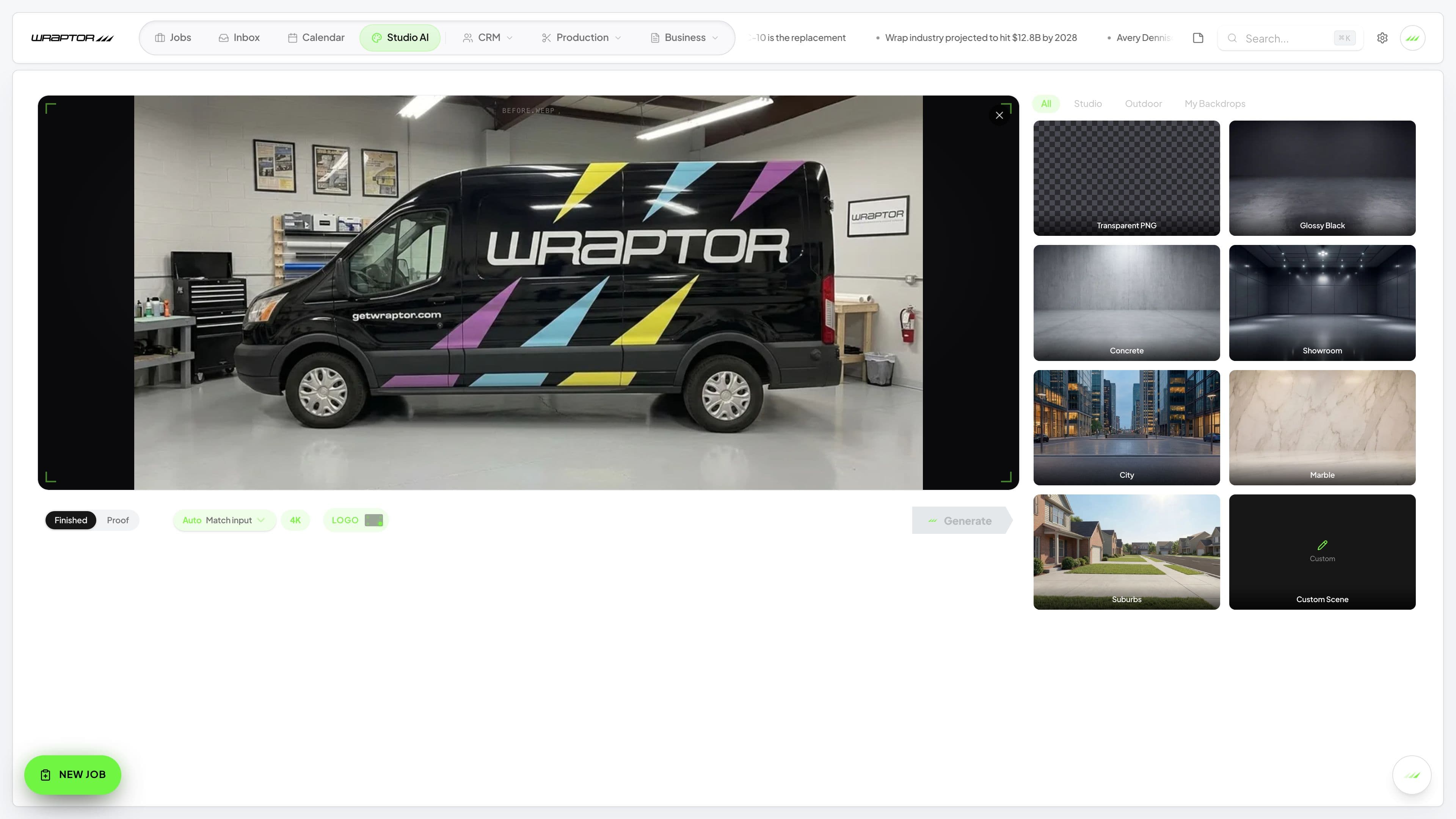Use the Suburbs backdrop
Screen dimensions: 1456x819
pyautogui.click(x=1127, y=552)
